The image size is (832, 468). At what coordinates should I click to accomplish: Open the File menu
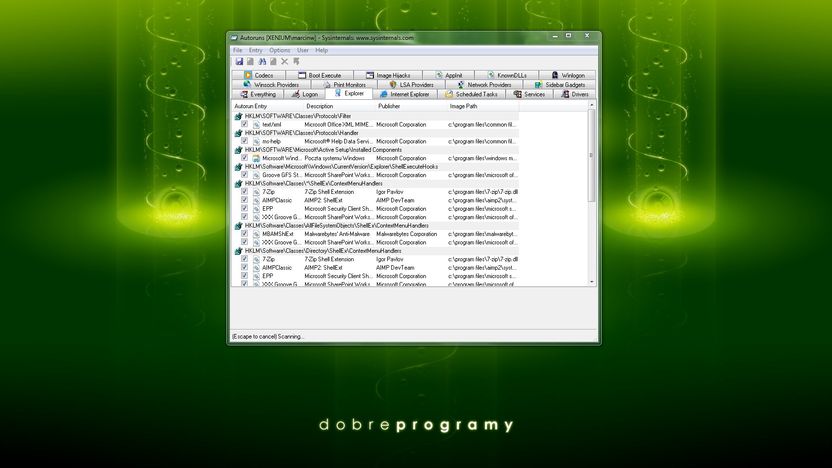(238, 50)
